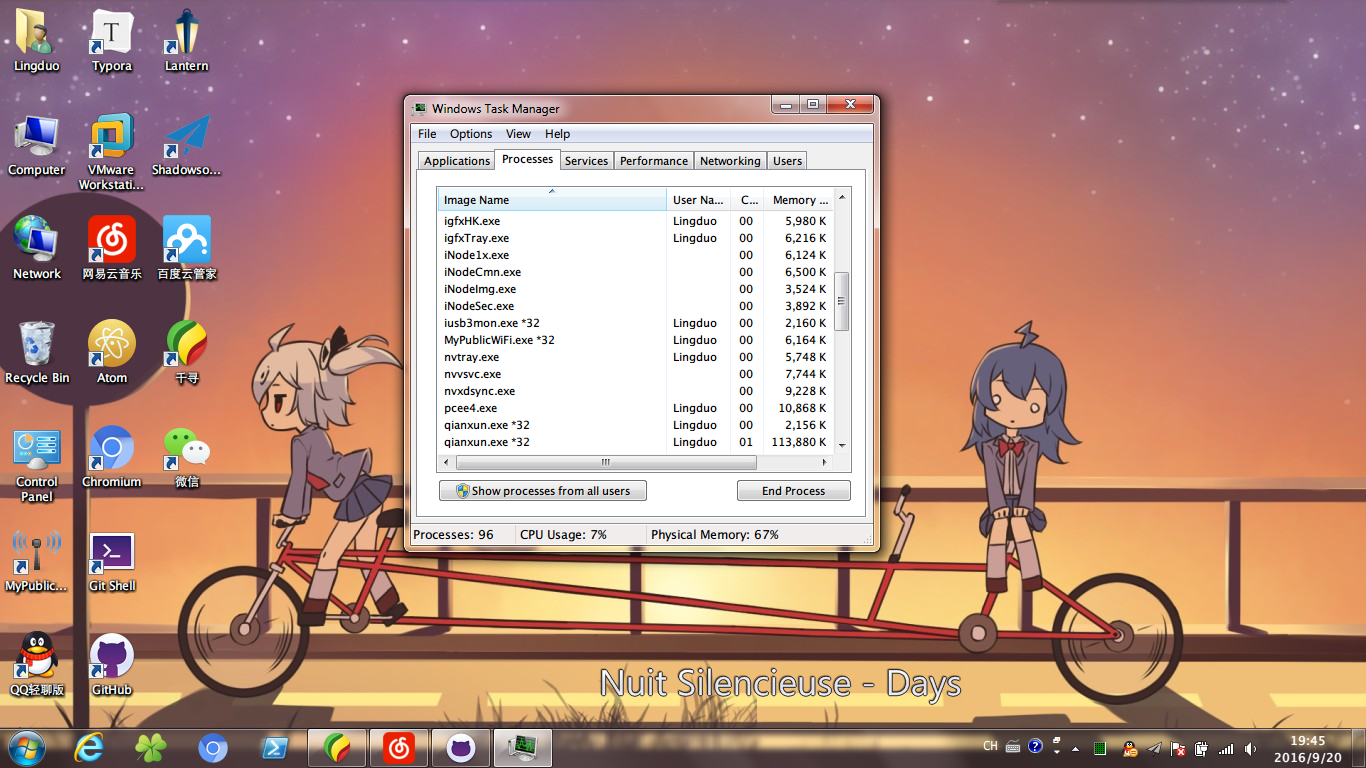Sort by Image Name column header

coord(552,199)
